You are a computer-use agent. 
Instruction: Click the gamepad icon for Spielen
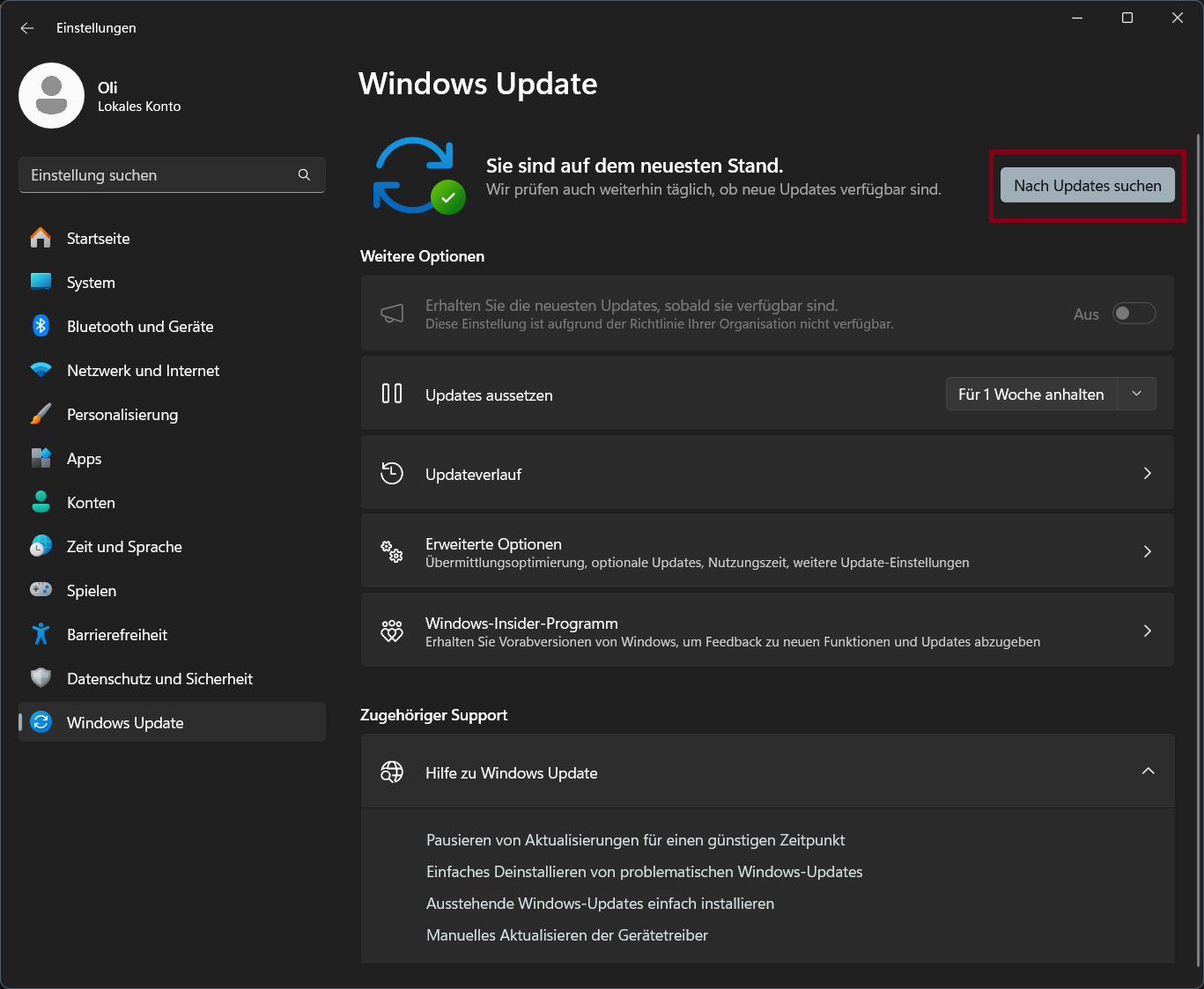click(41, 589)
